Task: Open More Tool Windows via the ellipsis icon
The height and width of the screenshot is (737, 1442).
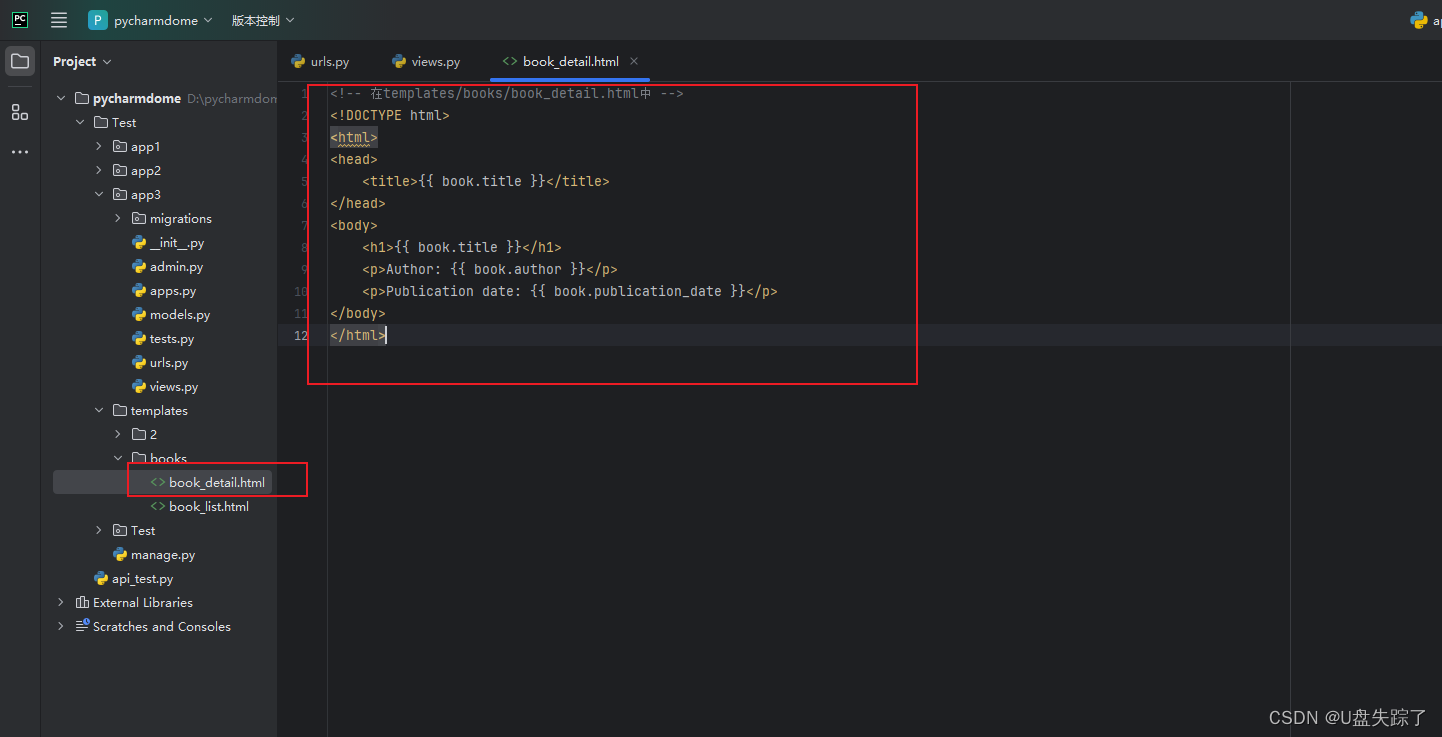Action: (19, 151)
